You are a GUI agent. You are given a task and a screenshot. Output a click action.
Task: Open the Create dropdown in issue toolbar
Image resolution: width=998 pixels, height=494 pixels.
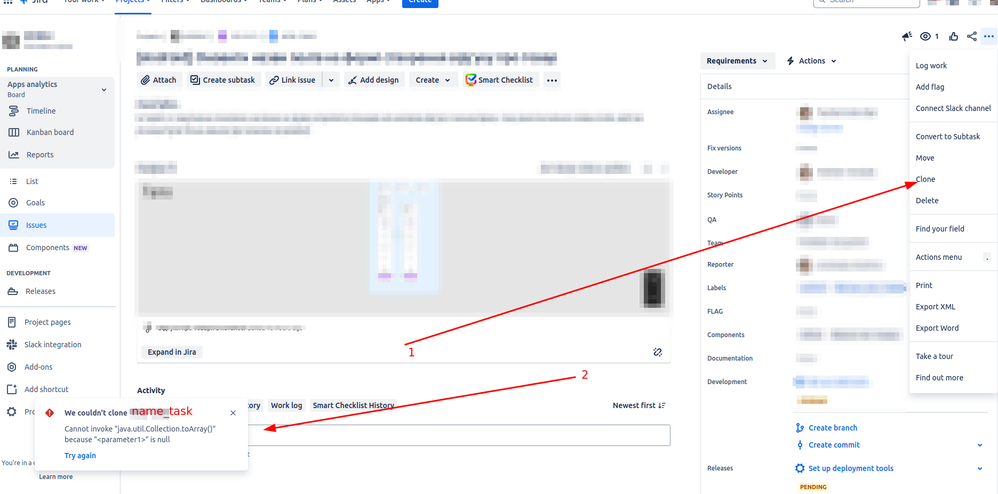433,80
